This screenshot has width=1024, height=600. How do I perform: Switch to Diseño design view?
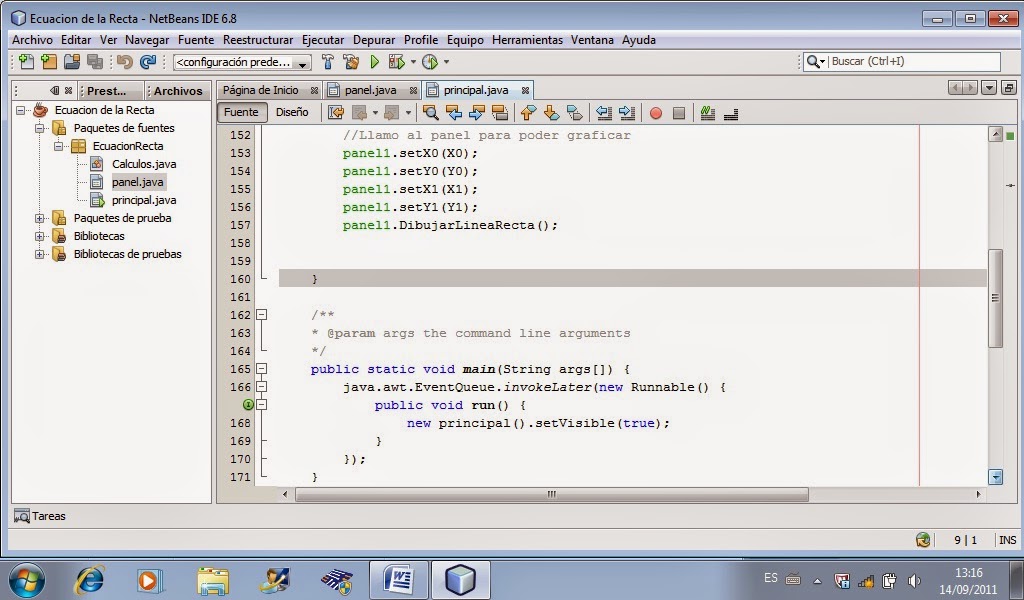pyautogui.click(x=292, y=112)
